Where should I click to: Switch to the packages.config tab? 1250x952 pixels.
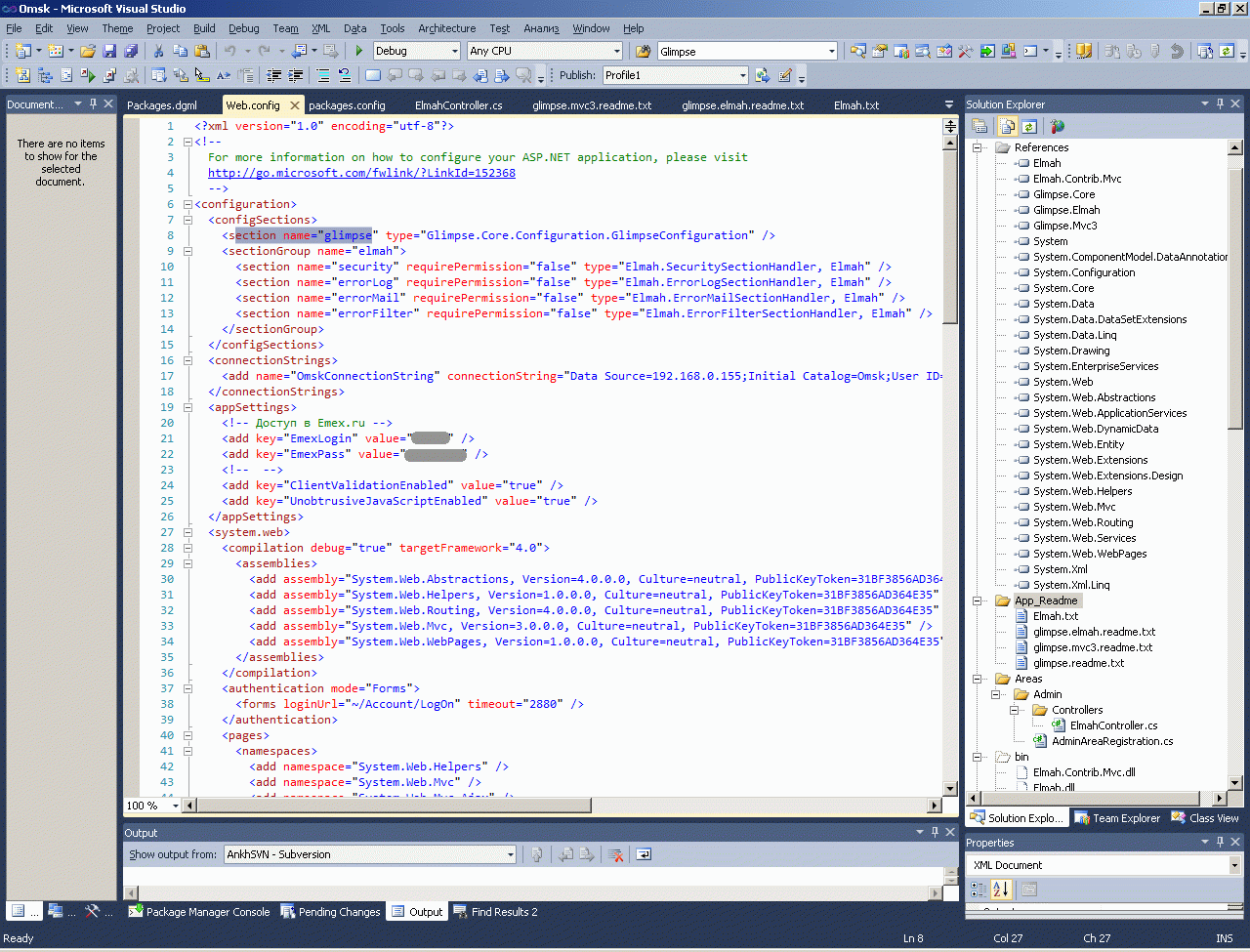point(347,105)
